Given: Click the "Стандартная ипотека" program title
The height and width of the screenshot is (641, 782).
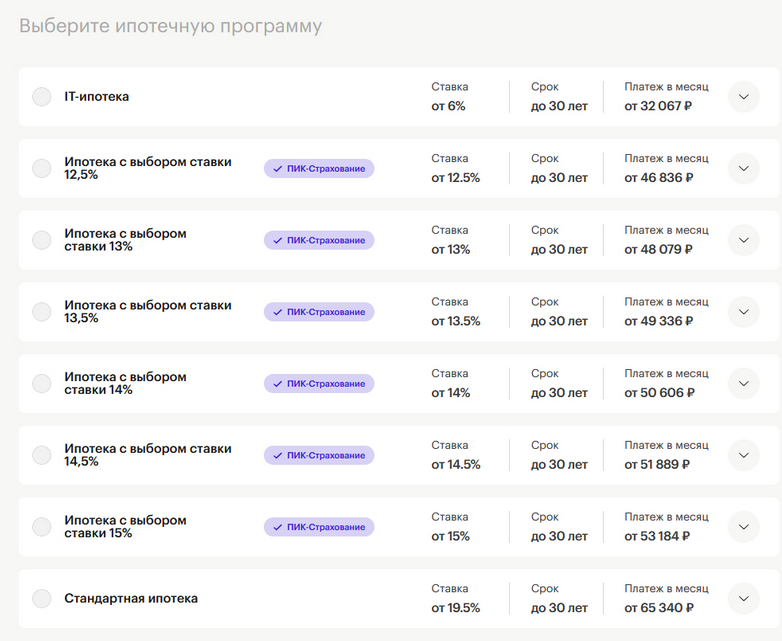Looking at the screenshot, I should pos(131,599).
